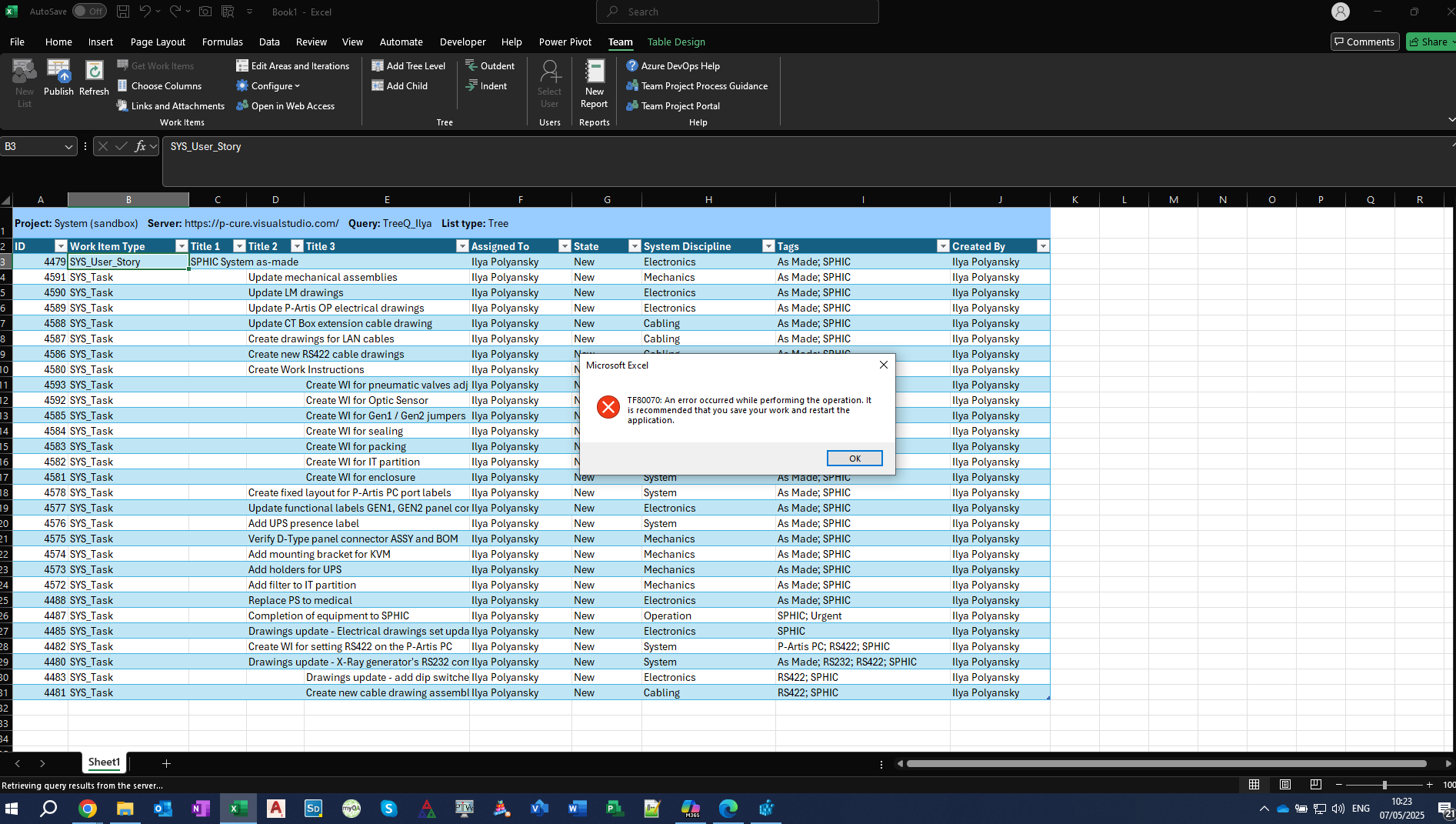
Task: Click the zoom out minus button
Action: [1339, 785]
